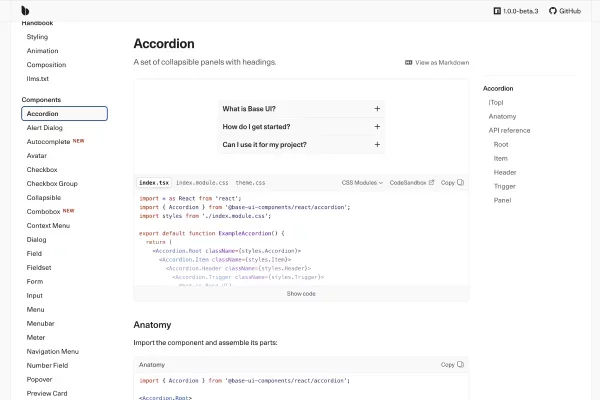Go to the Alert Dialog component page
Image resolution: width=600 pixels, height=400 pixels.
click(44, 128)
